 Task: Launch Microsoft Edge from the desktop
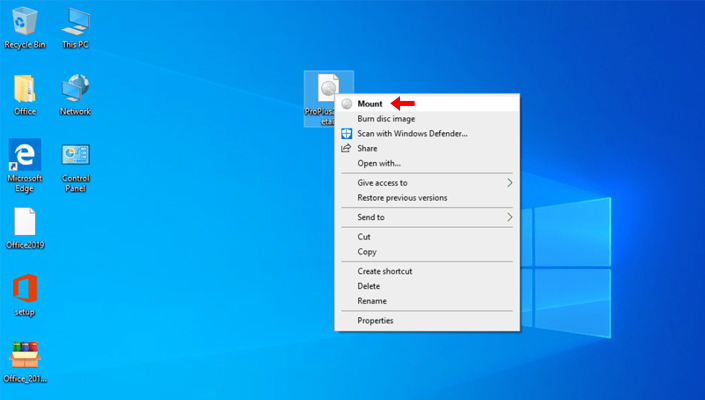tap(25, 155)
